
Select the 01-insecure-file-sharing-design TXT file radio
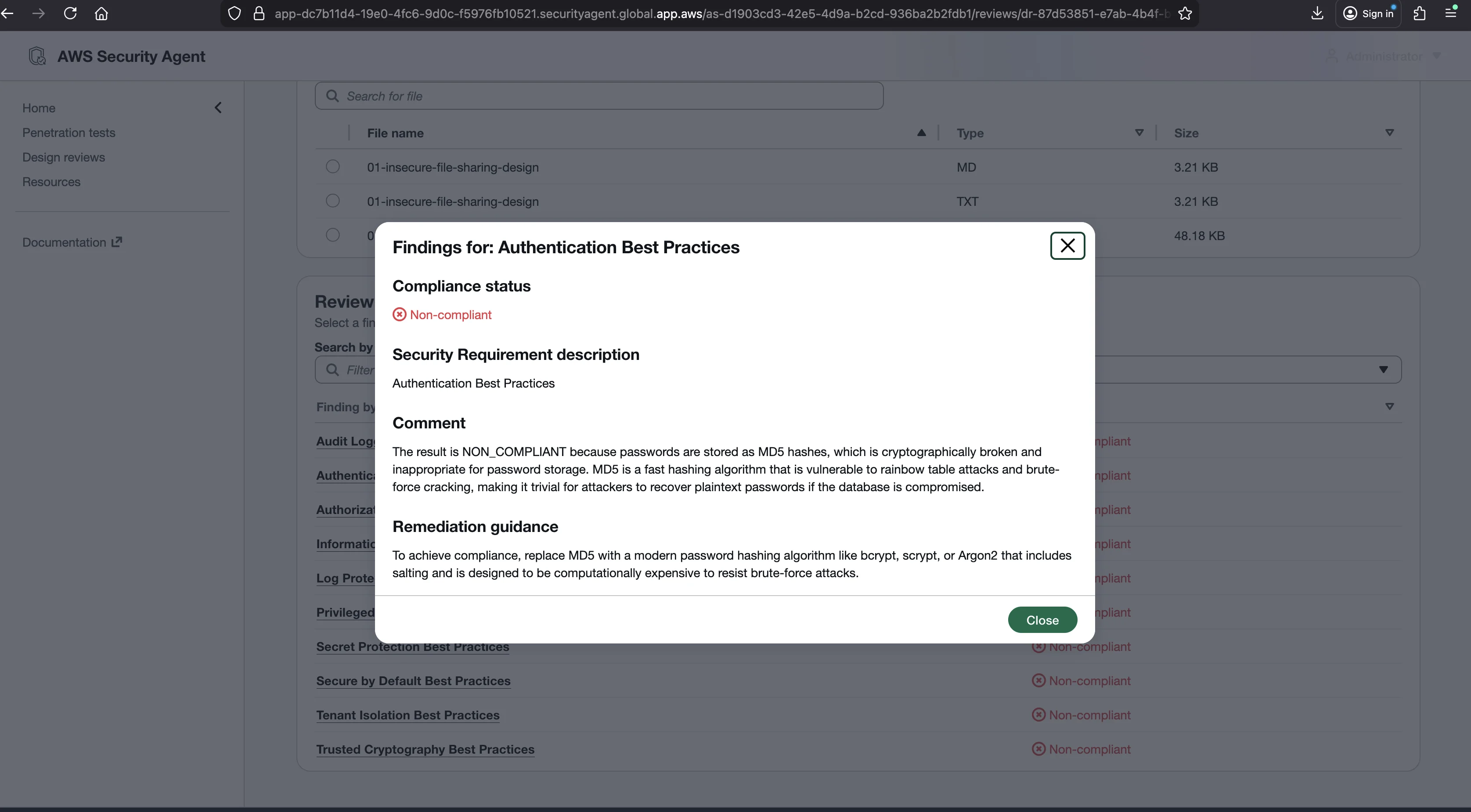(332, 201)
